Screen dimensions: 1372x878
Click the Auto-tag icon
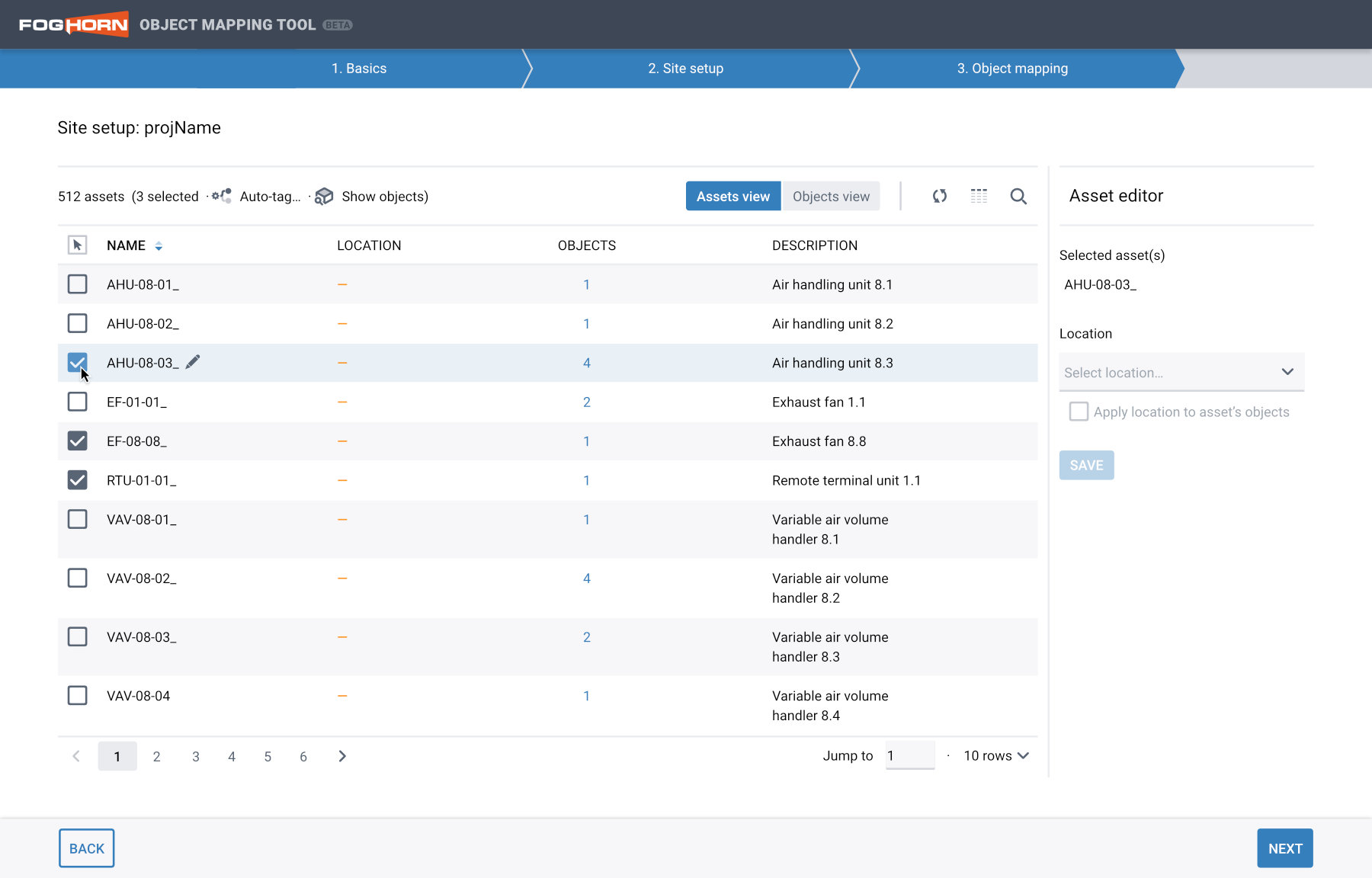222,196
